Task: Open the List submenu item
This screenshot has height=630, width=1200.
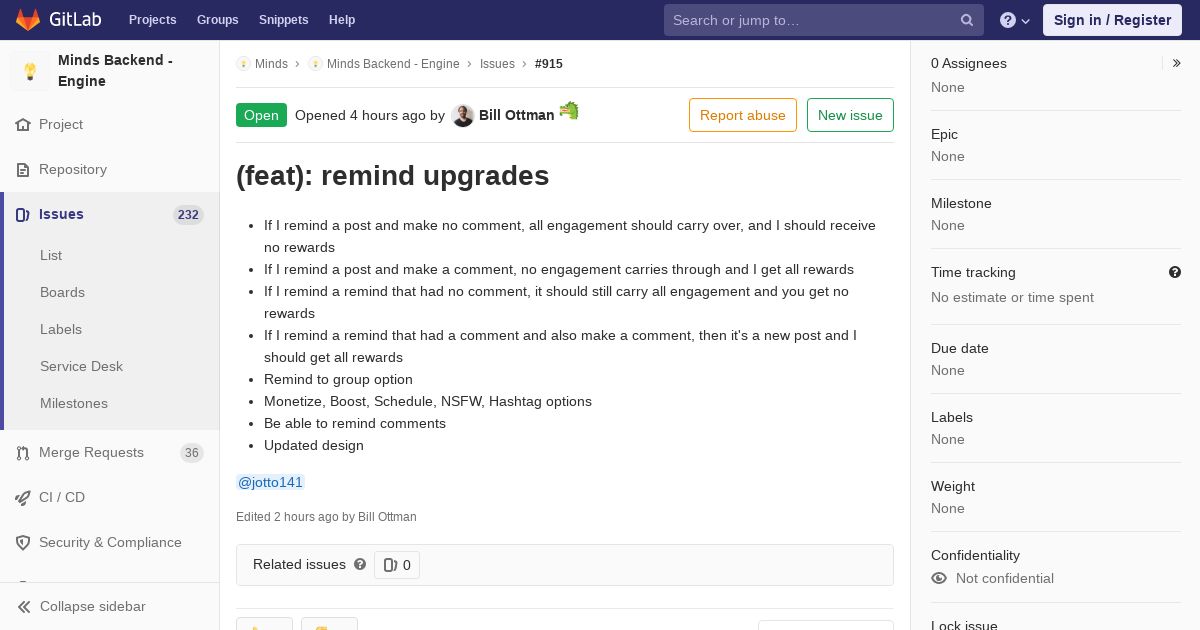Action: [x=51, y=255]
